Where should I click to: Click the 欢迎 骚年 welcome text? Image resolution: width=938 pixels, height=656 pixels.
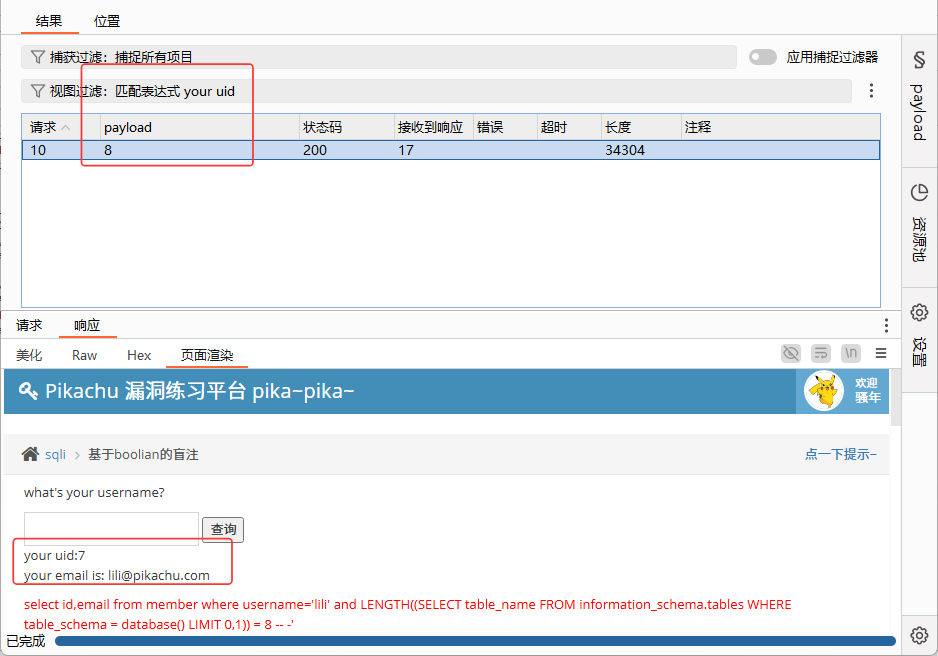(867, 390)
